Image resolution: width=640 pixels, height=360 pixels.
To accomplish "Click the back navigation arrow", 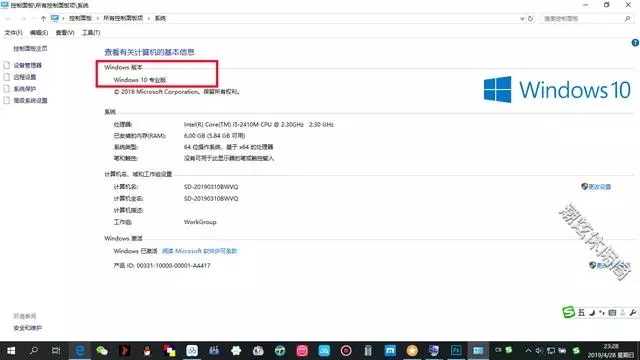I will click(x=9, y=18).
